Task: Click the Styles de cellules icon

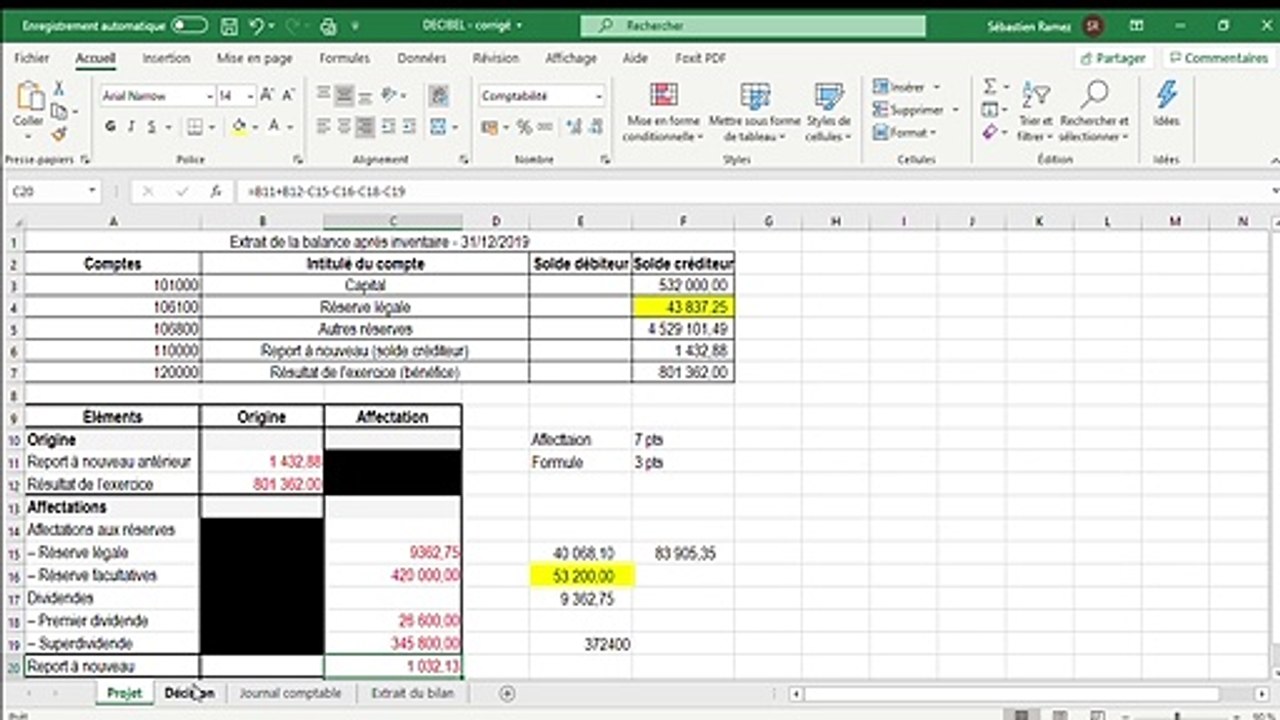Action: click(x=828, y=96)
